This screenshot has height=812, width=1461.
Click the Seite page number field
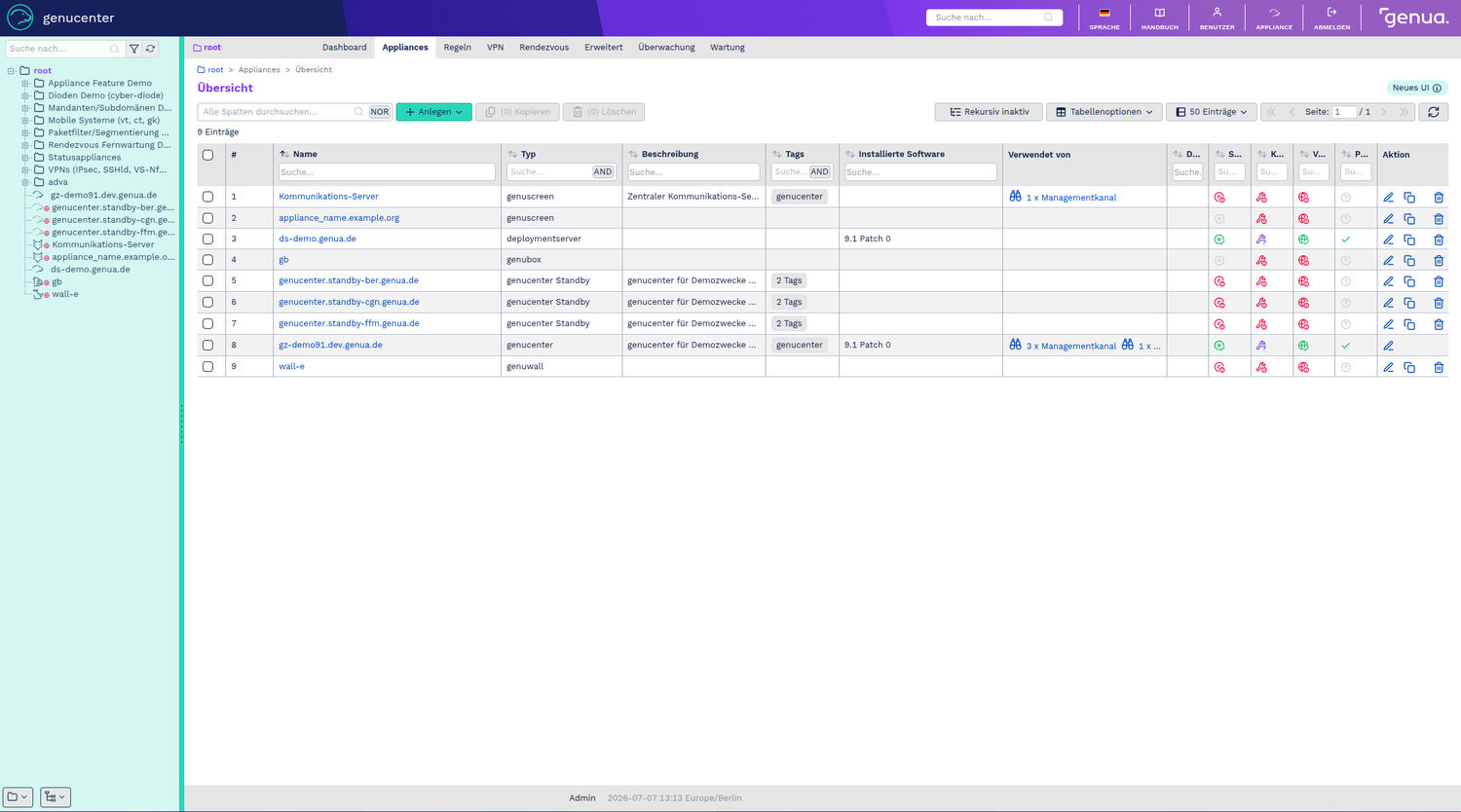click(x=1344, y=112)
